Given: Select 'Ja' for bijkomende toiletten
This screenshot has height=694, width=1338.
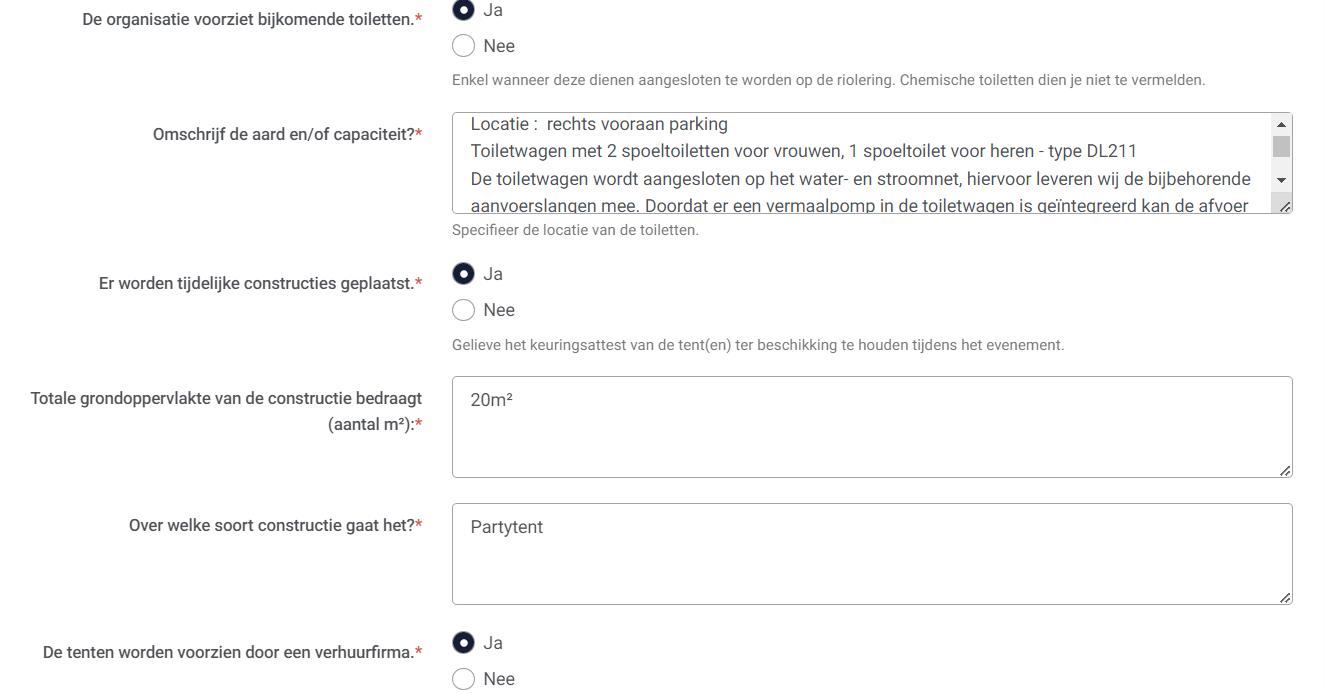Looking at the screenshot, I should pos(463,10).
